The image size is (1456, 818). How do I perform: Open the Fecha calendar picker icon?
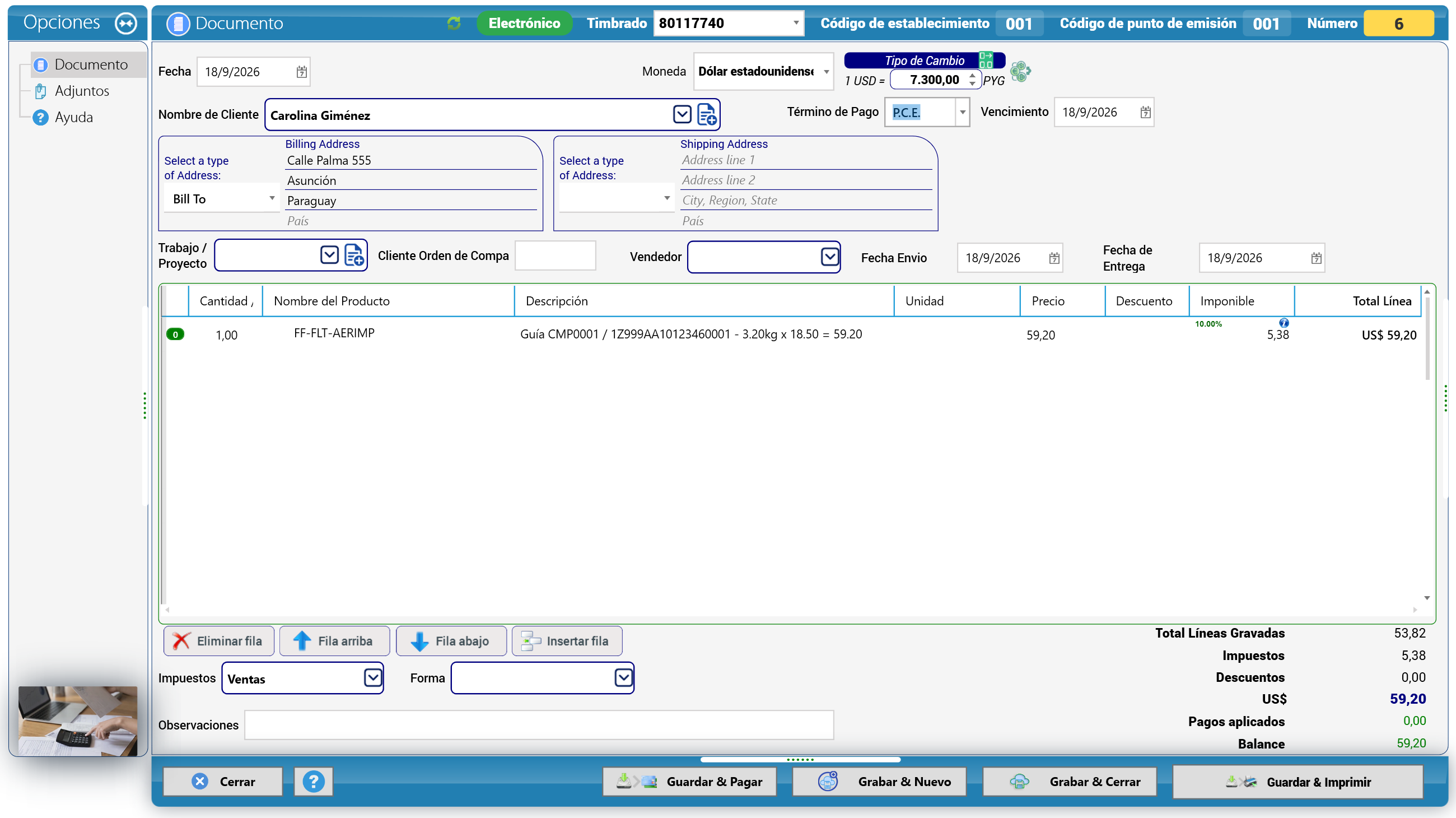point(301,72)
